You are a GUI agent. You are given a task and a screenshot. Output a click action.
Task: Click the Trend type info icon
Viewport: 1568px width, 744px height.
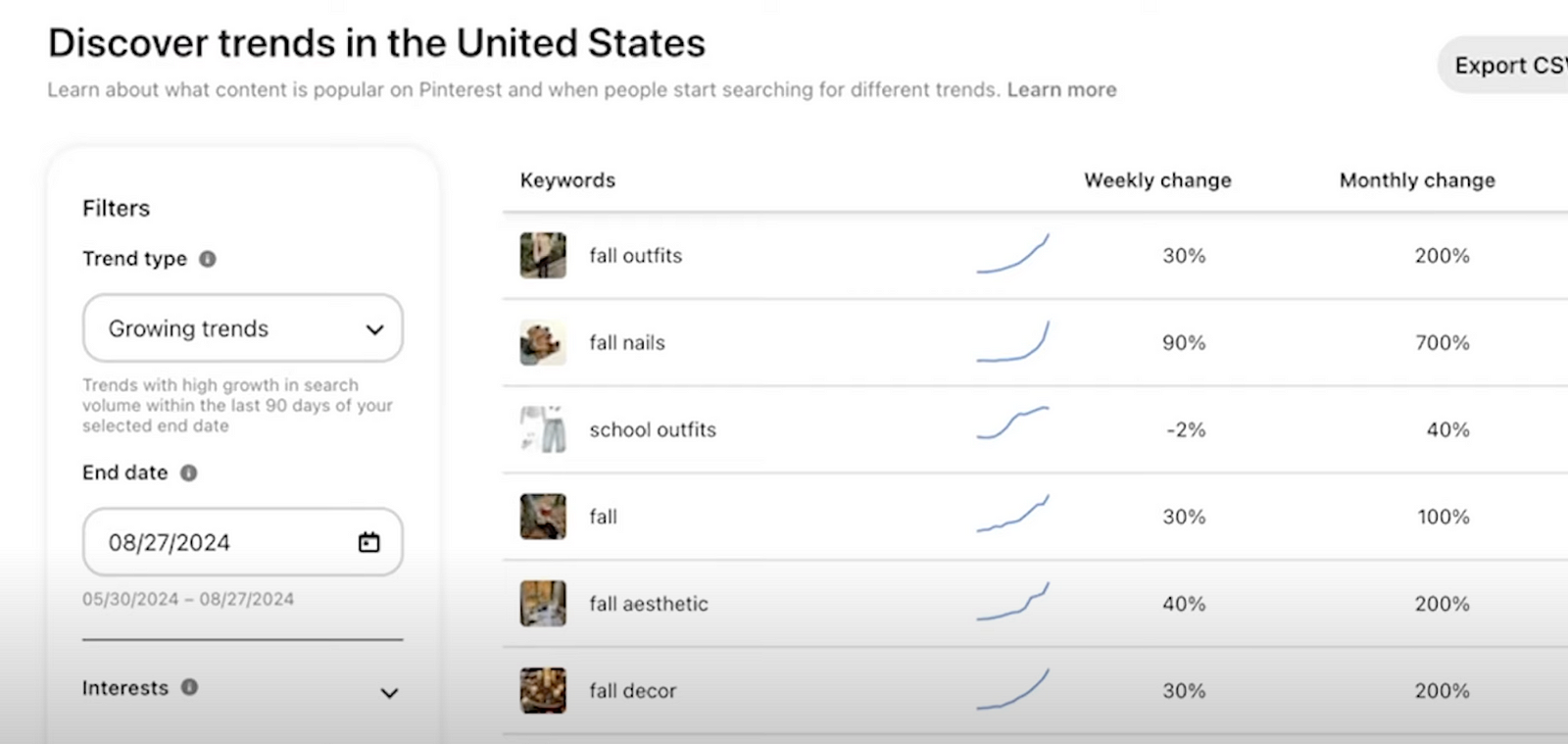(208, 259)
